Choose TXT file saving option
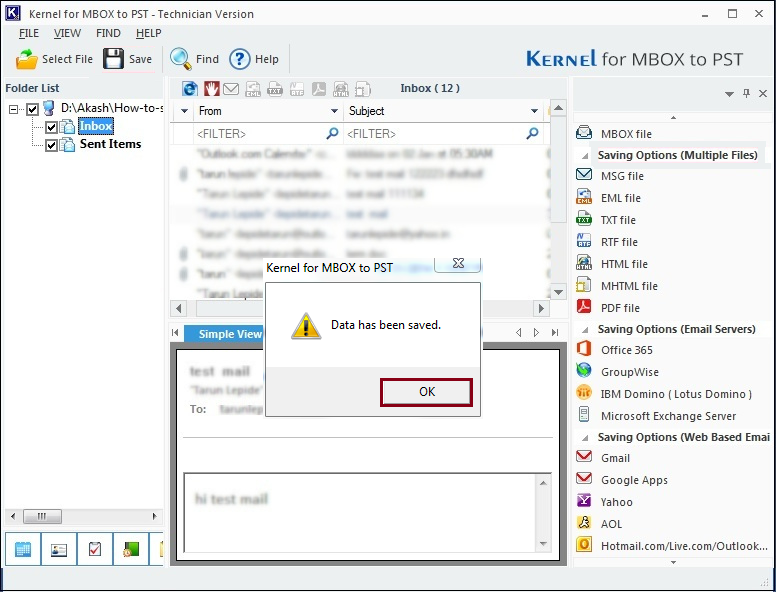Viewport: 776px width, 592px height. (x=618, y=220)
